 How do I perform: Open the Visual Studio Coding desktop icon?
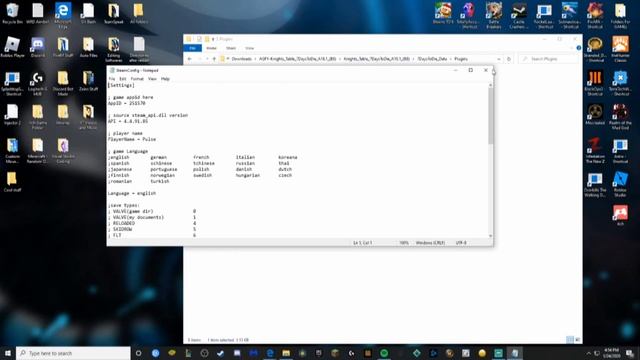[x=63, y=151]
